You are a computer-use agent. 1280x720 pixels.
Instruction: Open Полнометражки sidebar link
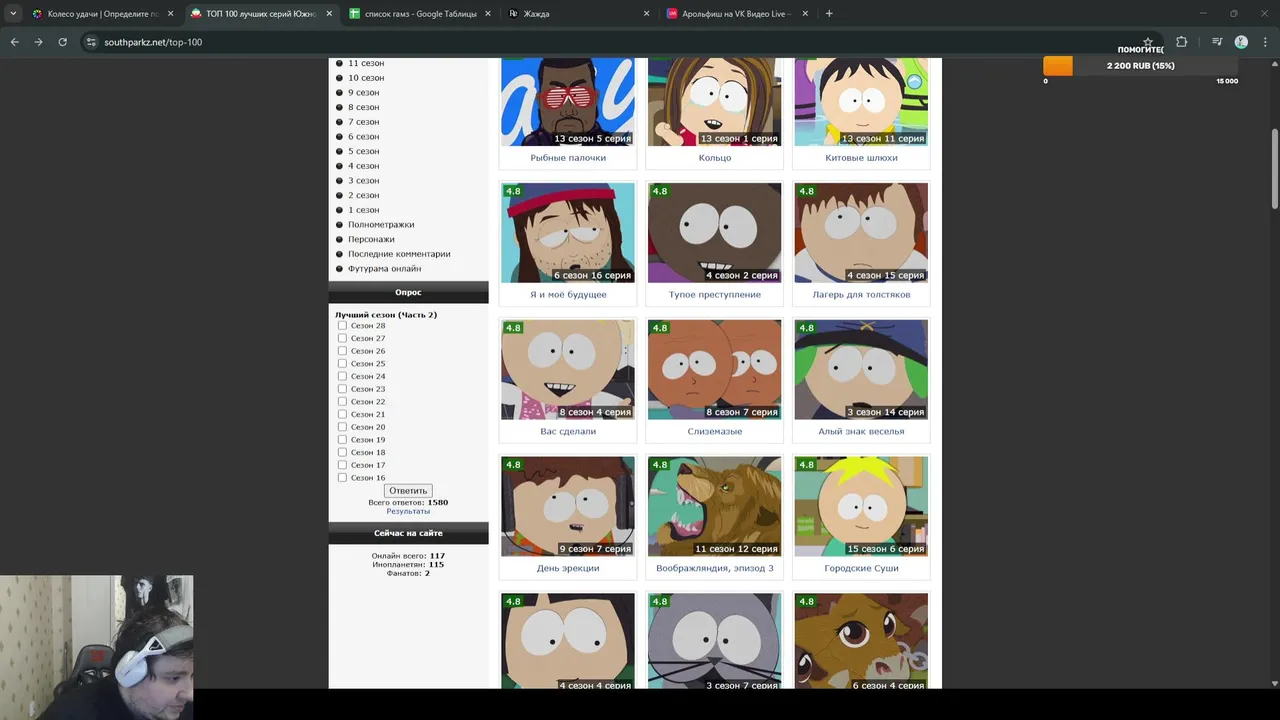click(381, 225)
